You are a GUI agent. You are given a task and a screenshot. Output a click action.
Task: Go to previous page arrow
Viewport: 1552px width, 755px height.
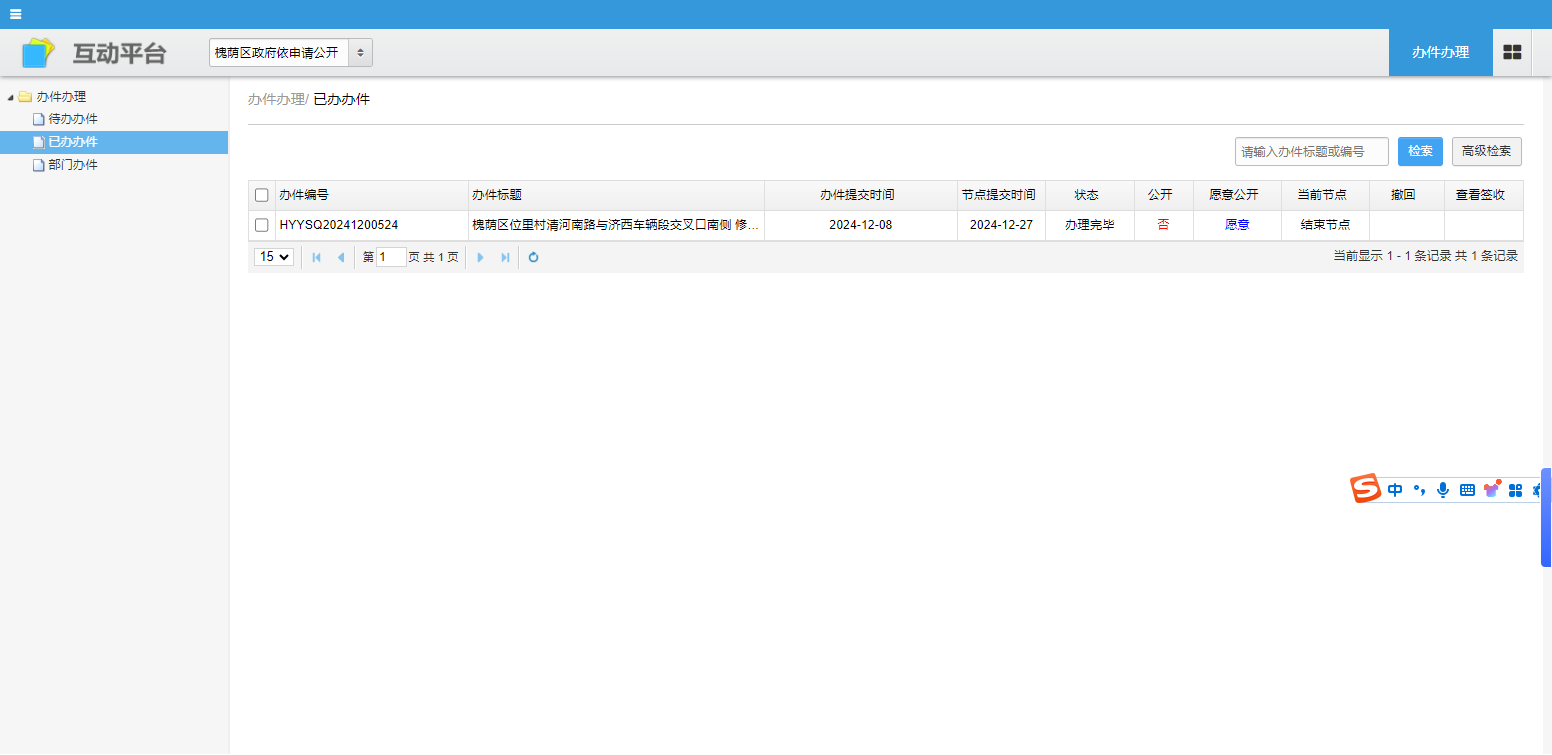click(340, 257)
